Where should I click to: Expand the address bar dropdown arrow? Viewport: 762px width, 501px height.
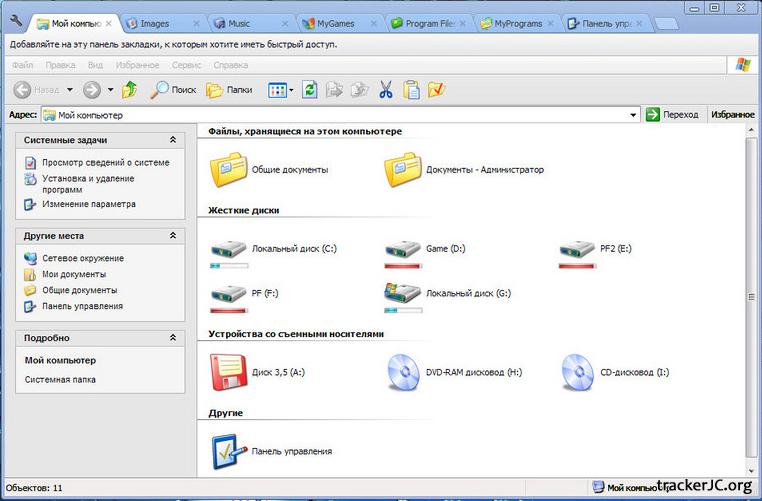point(633,115)
